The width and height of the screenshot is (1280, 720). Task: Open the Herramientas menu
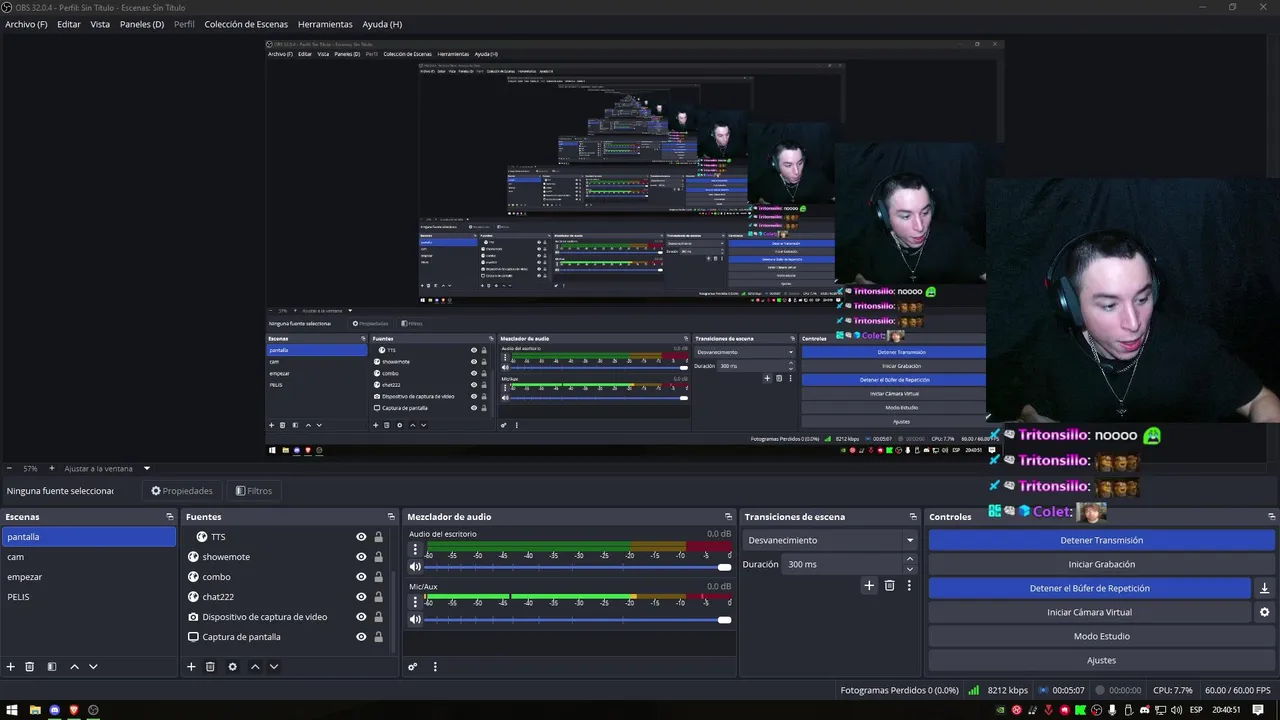pos(325,24)
